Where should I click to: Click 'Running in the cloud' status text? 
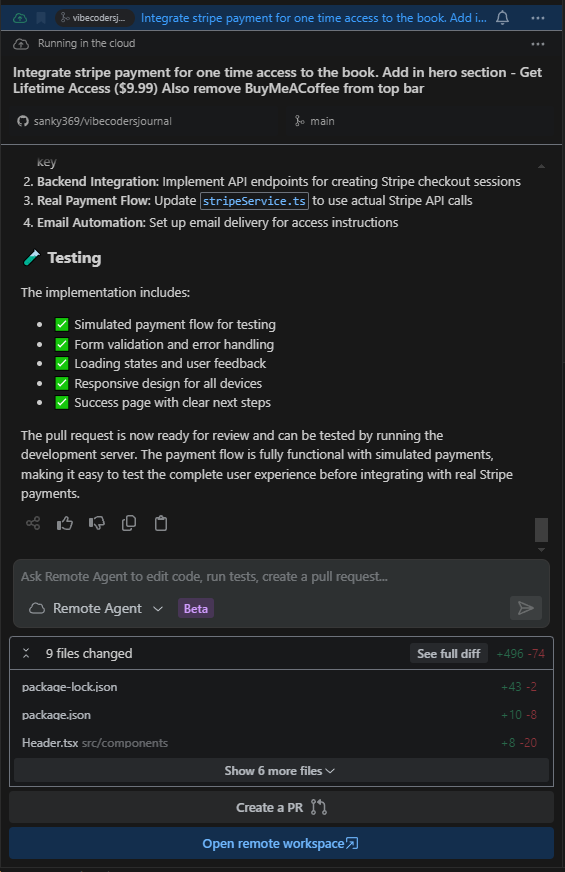(x=86, y=43)
